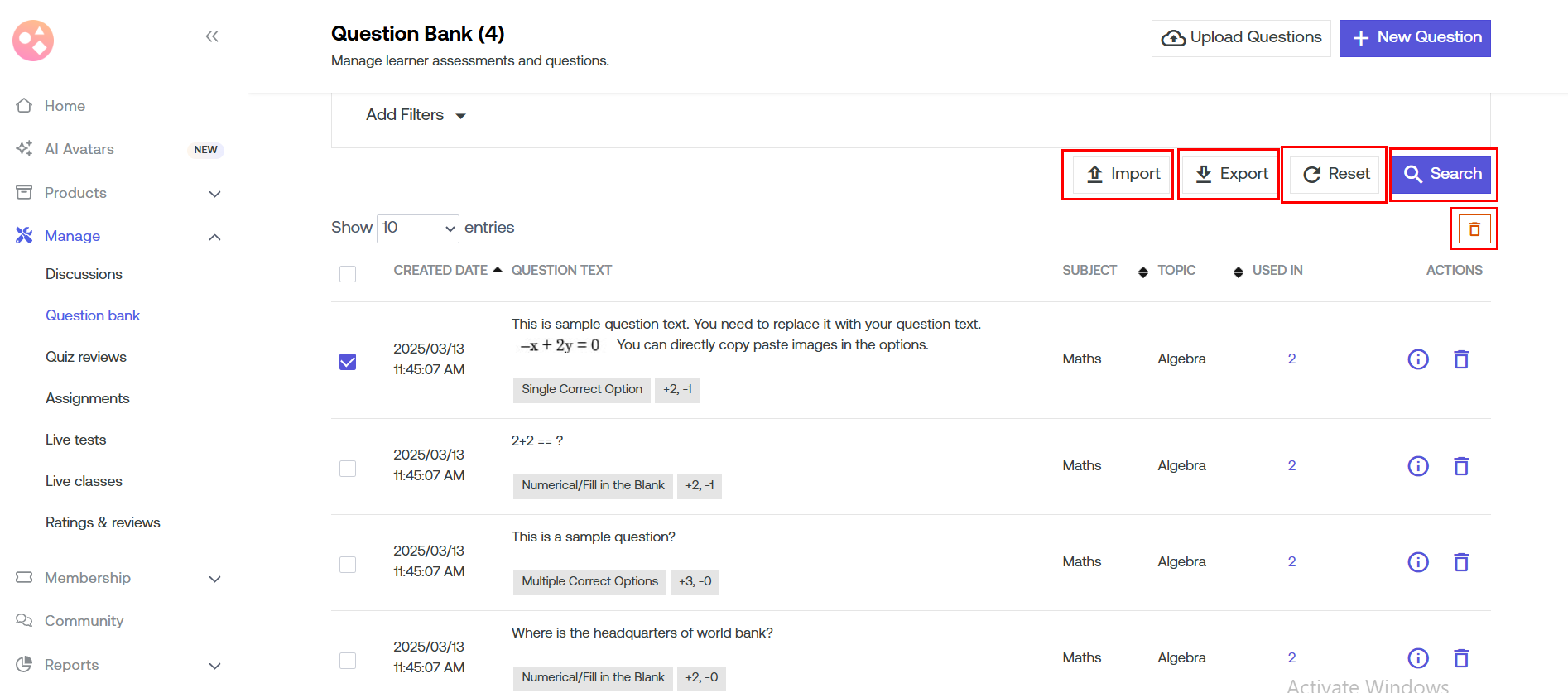Click the app logo in the sidebar
Viewport: 1568px width, 693px height.
pyautogui.click(x=33, y=41)
